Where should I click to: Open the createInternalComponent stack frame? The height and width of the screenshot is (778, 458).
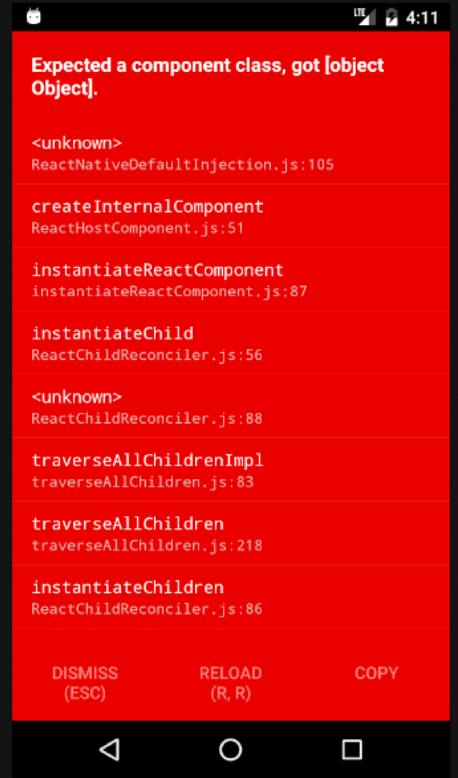(x=231, y=216)
